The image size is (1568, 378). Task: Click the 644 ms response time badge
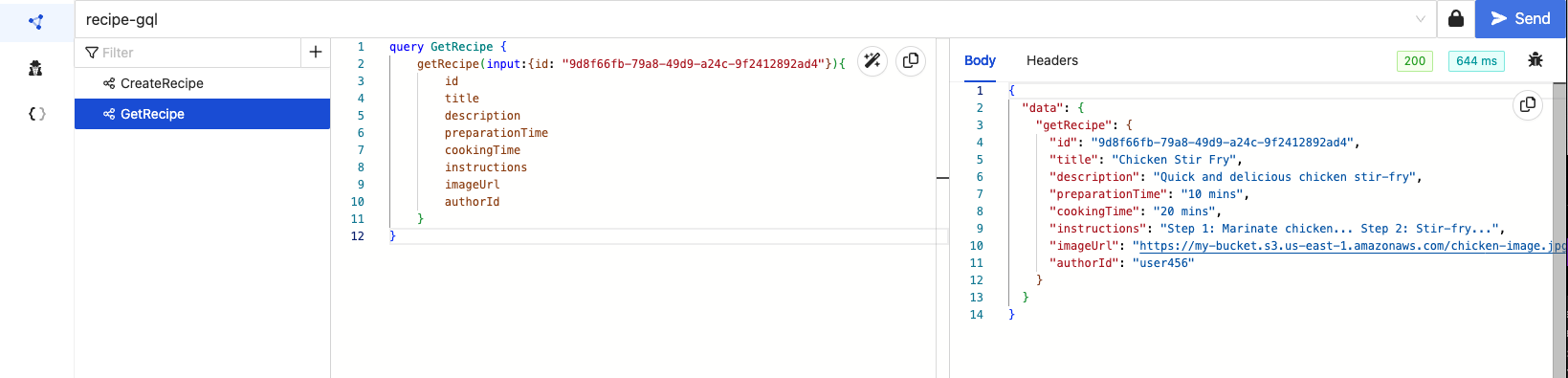tap(1476, 61)
